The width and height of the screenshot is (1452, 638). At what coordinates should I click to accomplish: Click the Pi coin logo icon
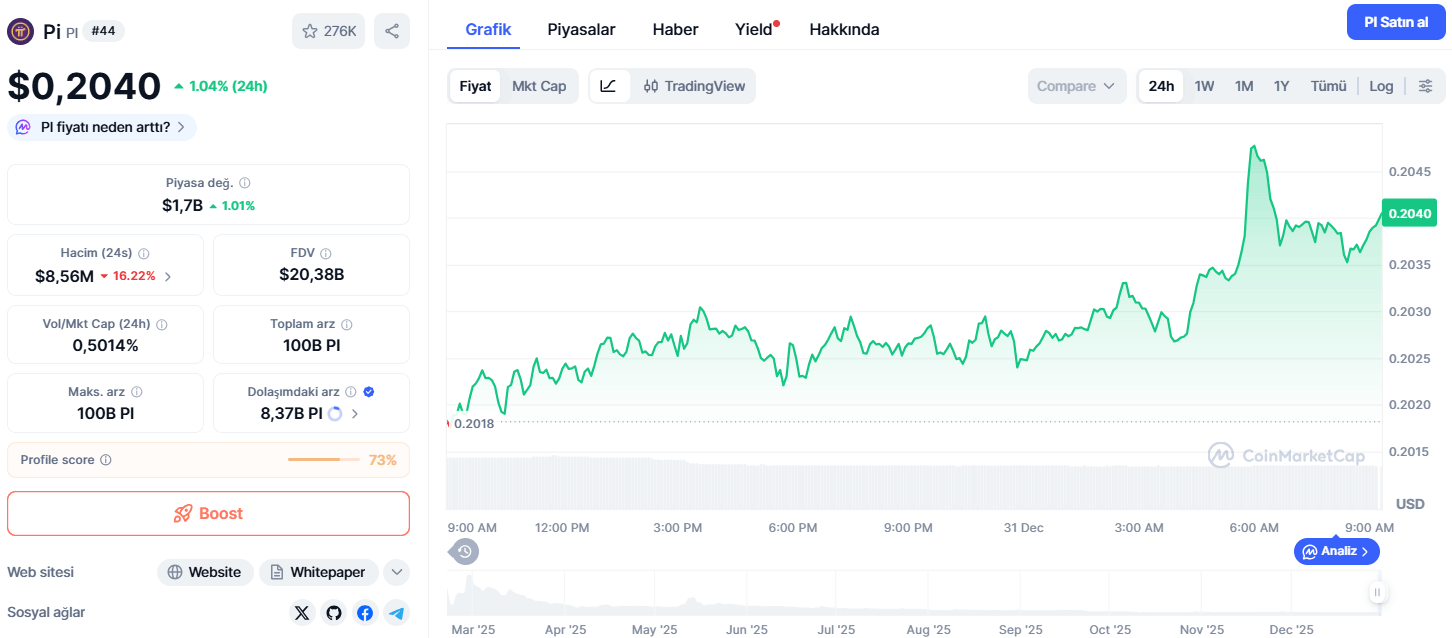[20, 31]
